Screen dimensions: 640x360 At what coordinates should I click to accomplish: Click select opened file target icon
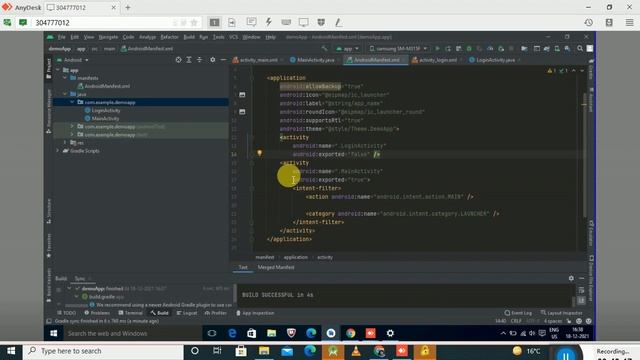pyautogui.click(x=178, y=60)
